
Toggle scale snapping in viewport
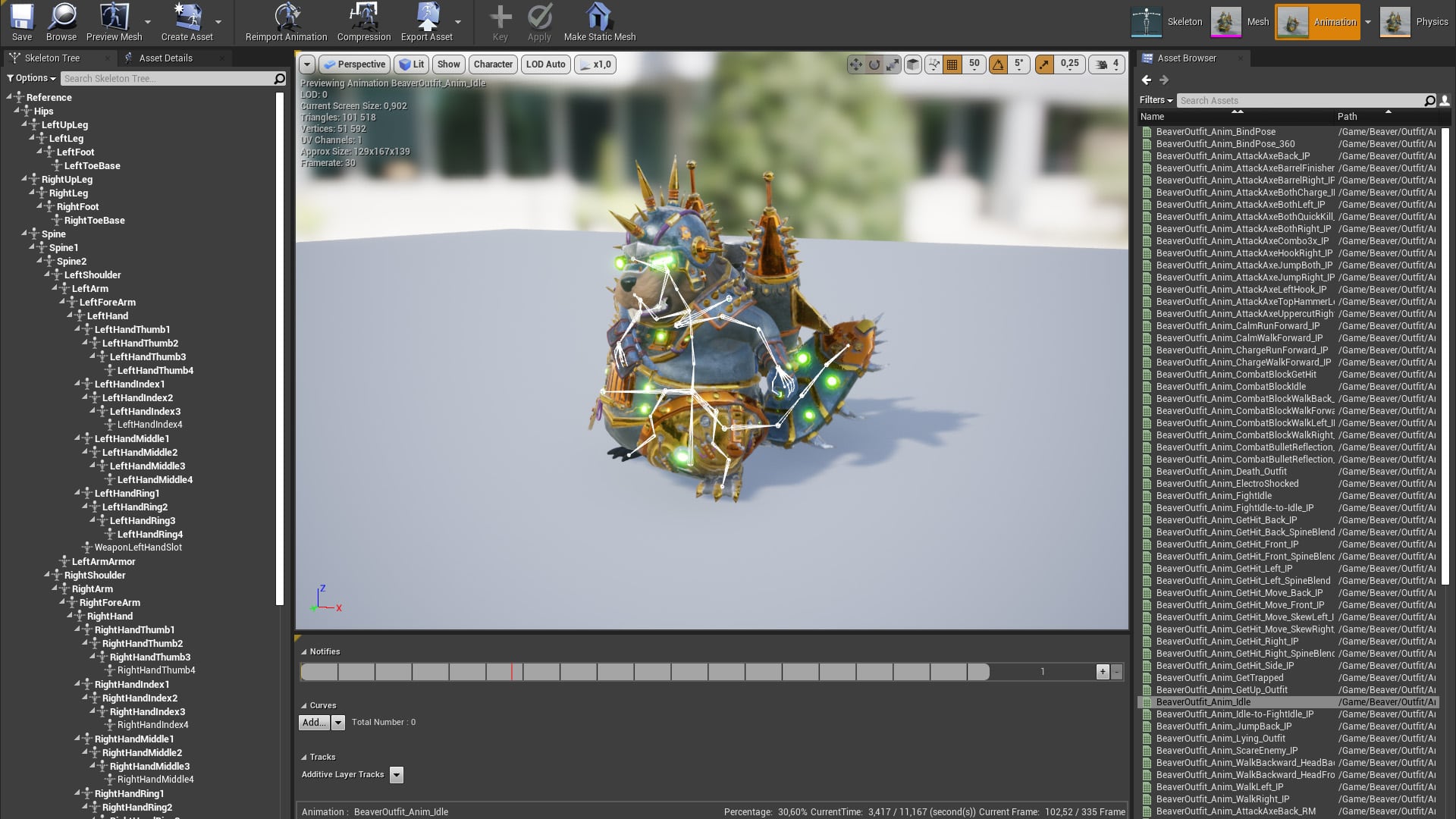click(1045, 64)
